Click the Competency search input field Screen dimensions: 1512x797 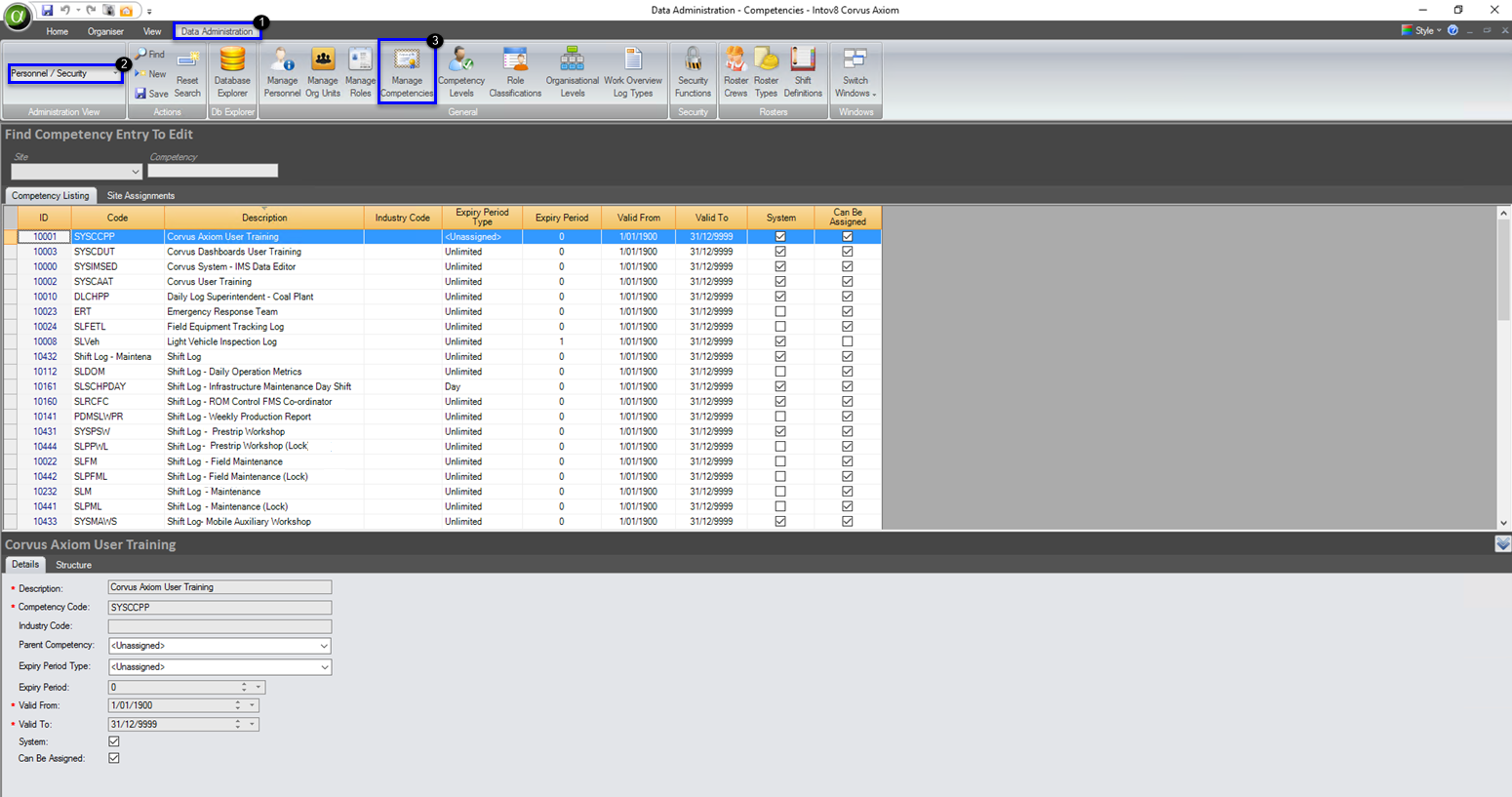tap(213, 171)
